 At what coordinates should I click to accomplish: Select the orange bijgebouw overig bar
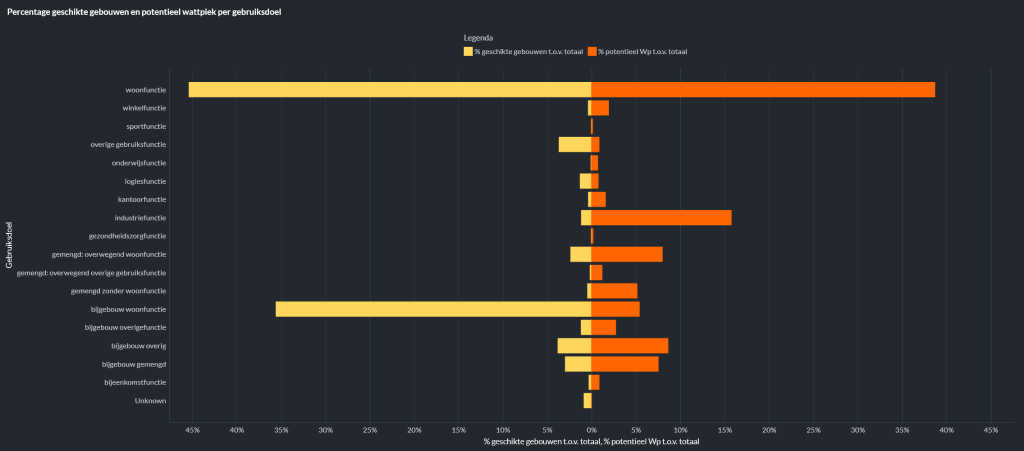click(629, 346)
